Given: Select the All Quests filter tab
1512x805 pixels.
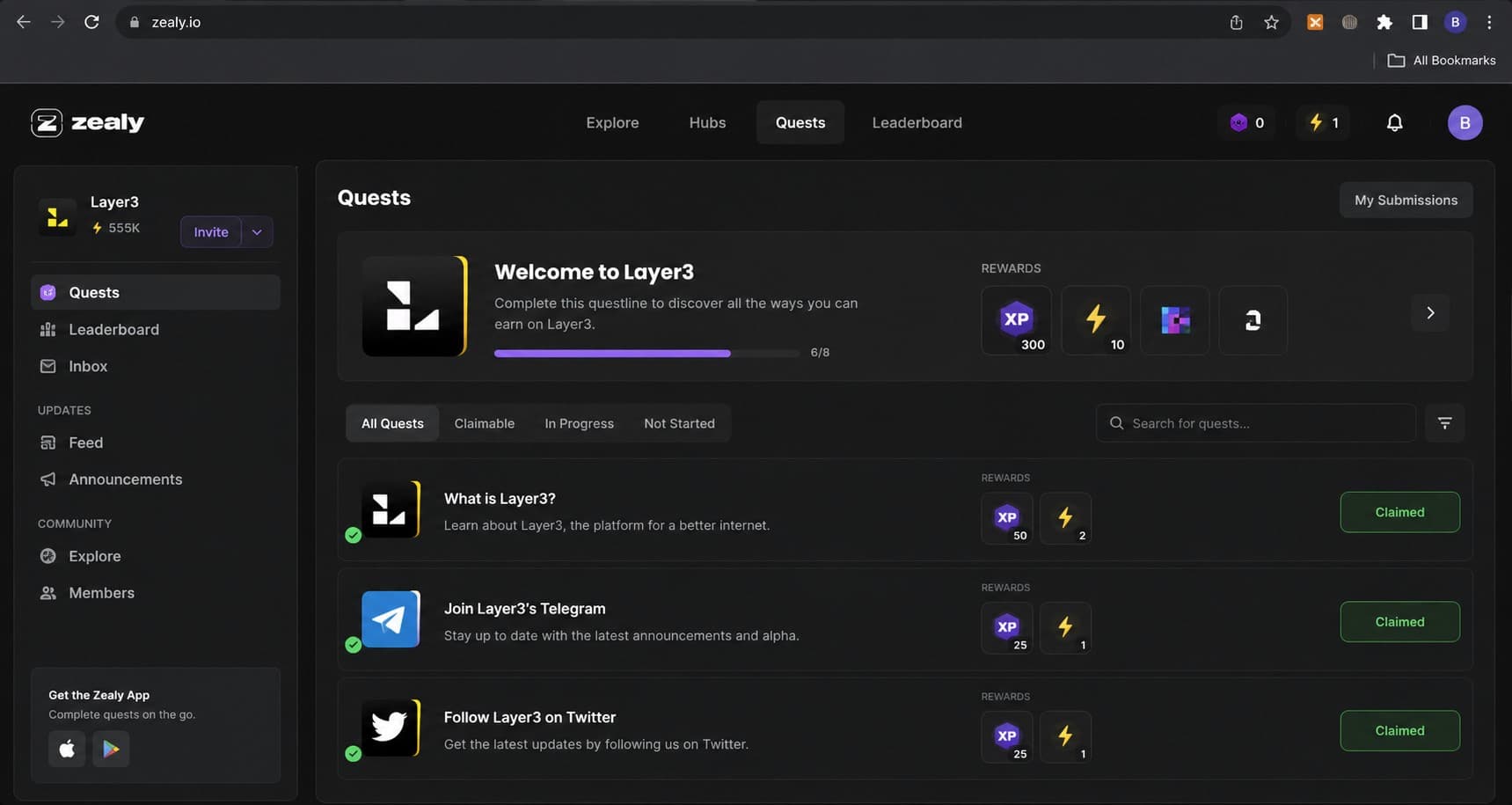Looking at the screenshot, I should (x=392, y=423).
